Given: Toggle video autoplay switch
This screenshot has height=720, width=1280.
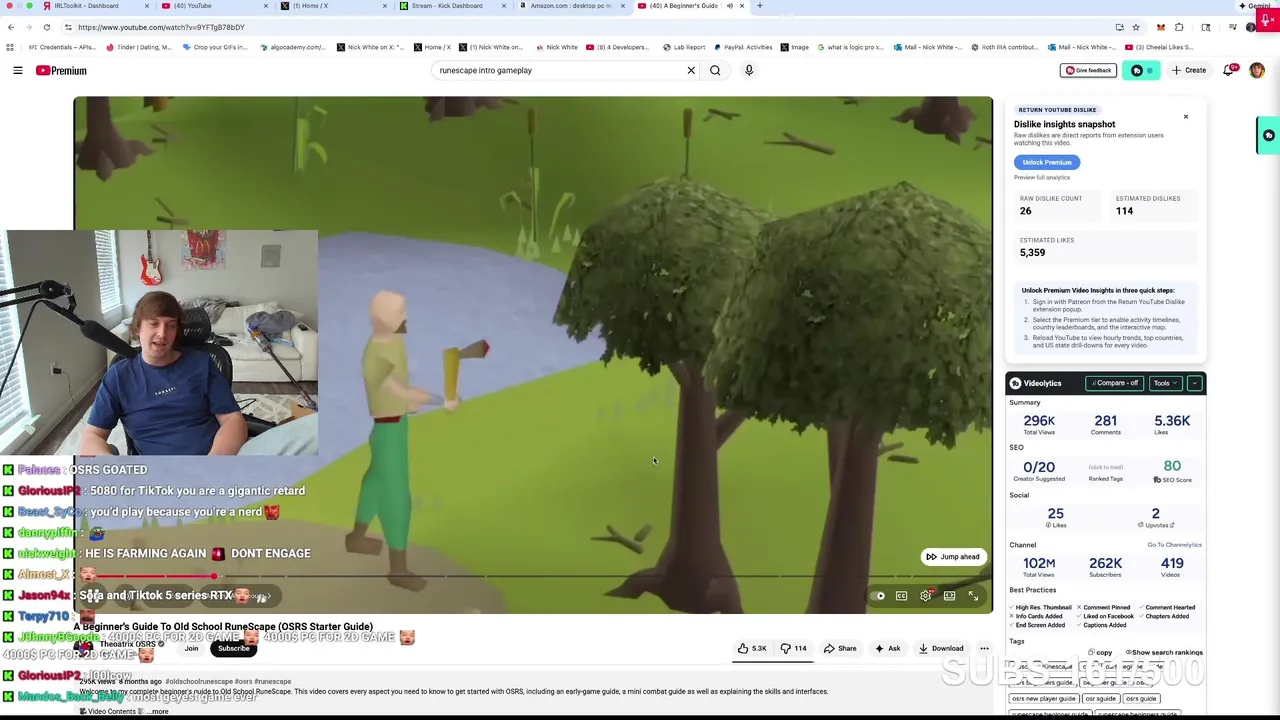Looking at the screenshot, I should (x=878, y=596).
